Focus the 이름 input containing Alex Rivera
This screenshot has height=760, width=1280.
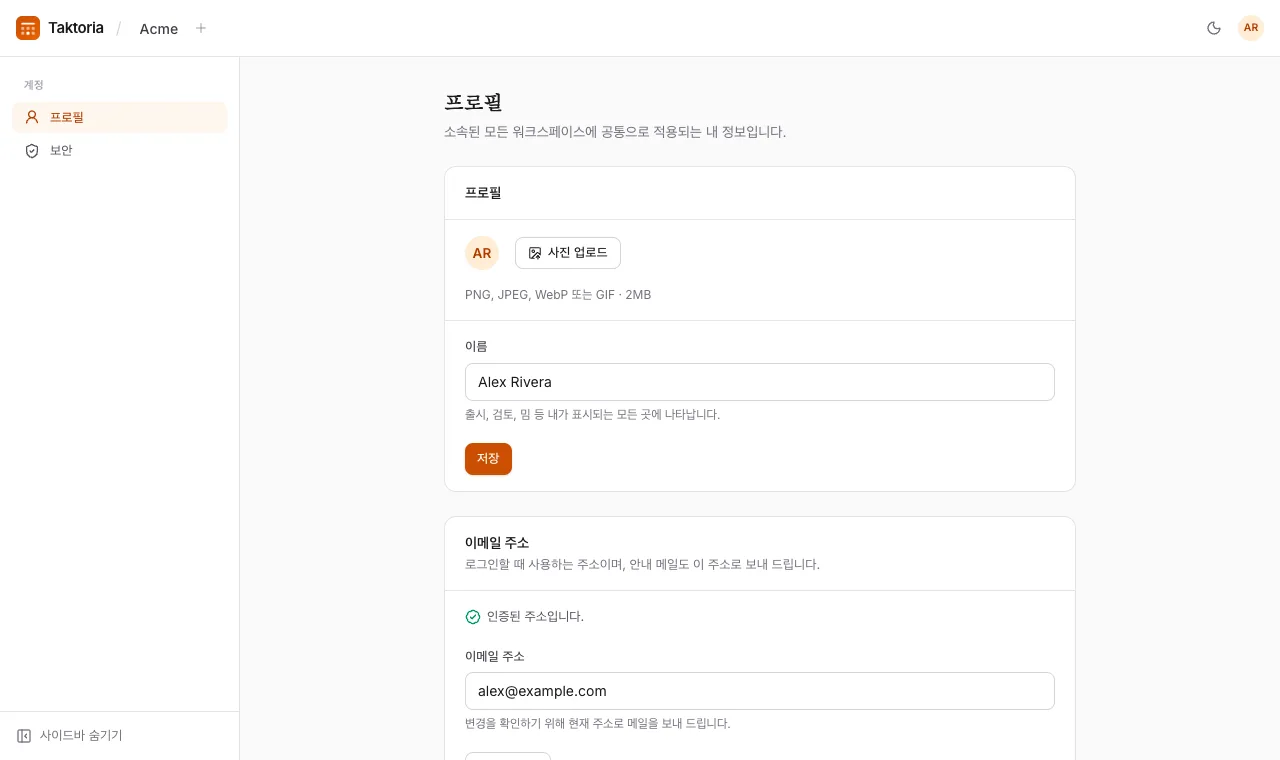point(760,382)
